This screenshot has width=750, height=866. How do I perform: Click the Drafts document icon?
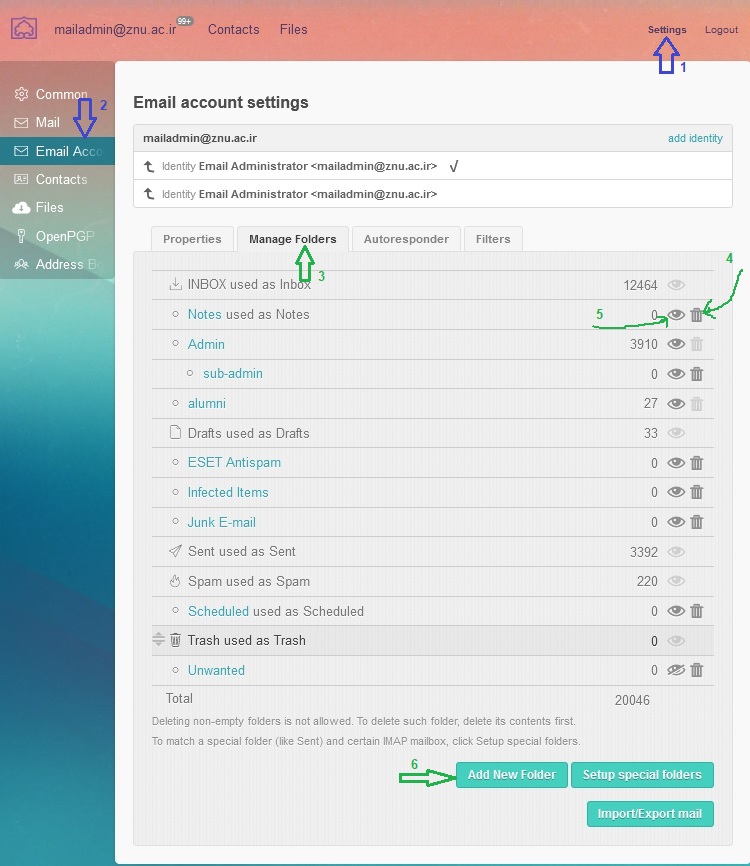175,432
